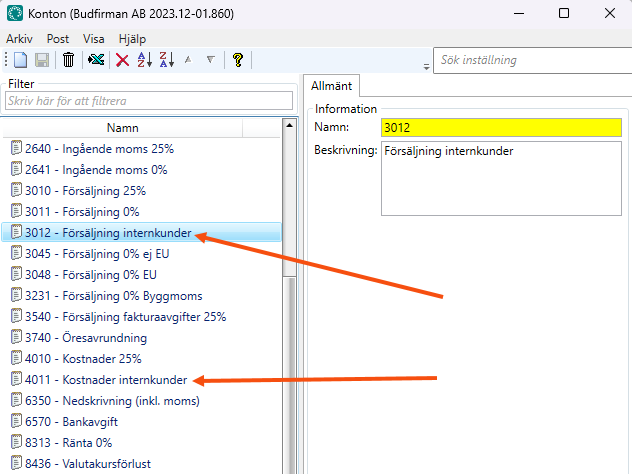The image size is (632, 474).
Task: Click the Sök inställning search field
Action: pos(532,60)
